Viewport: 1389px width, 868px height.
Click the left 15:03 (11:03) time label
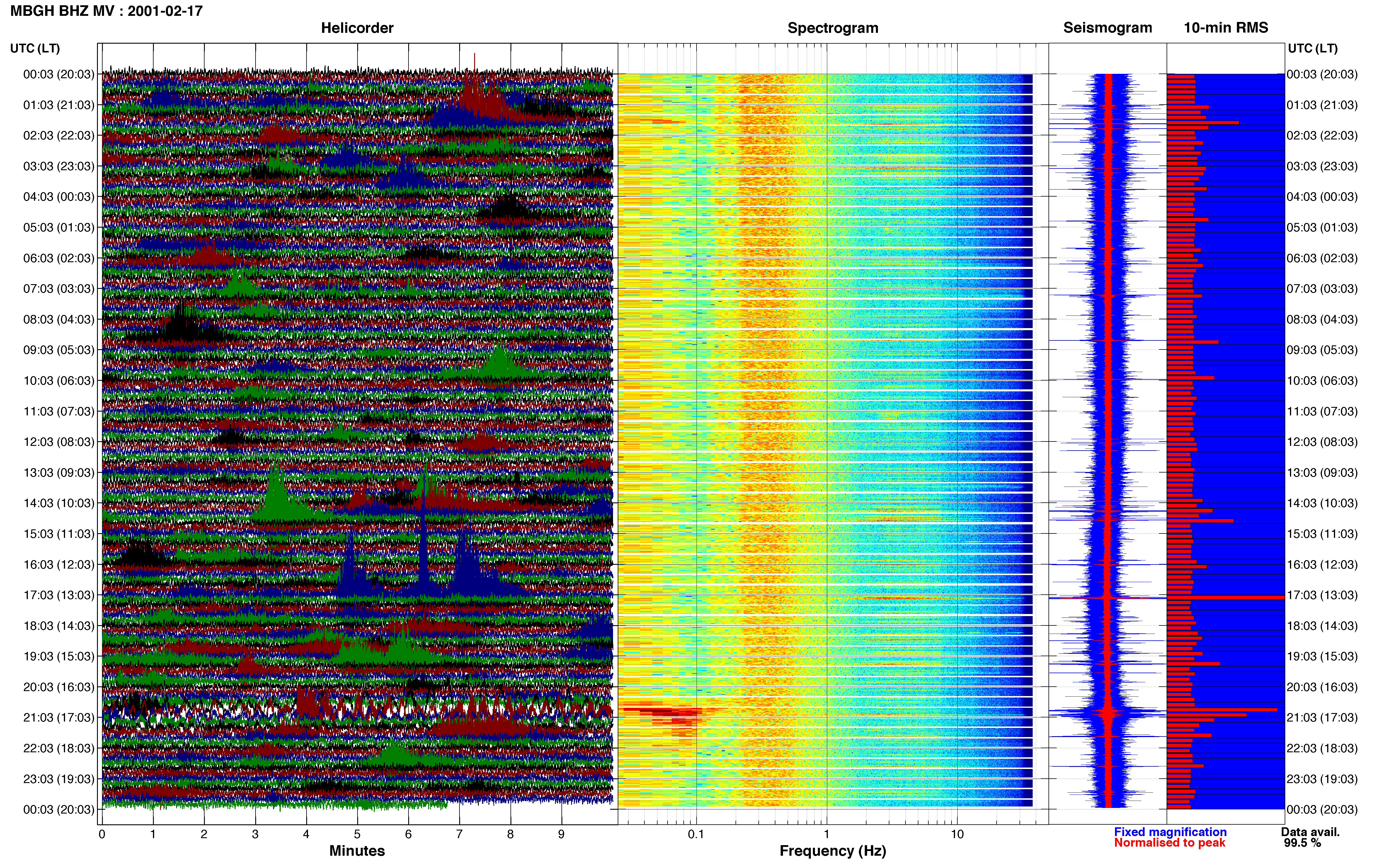tap(59, 534)
